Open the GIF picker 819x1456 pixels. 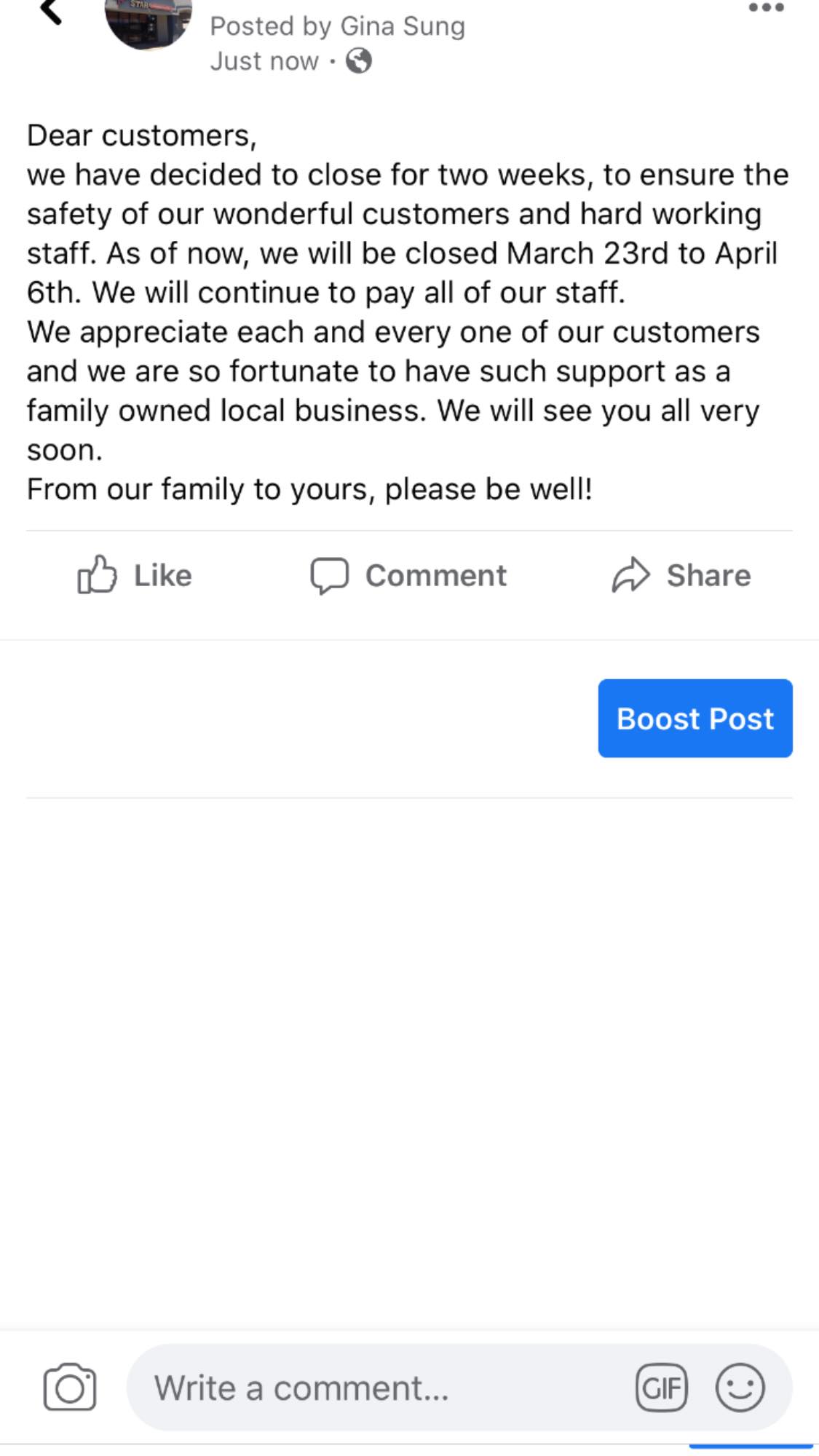(661, 1388)
